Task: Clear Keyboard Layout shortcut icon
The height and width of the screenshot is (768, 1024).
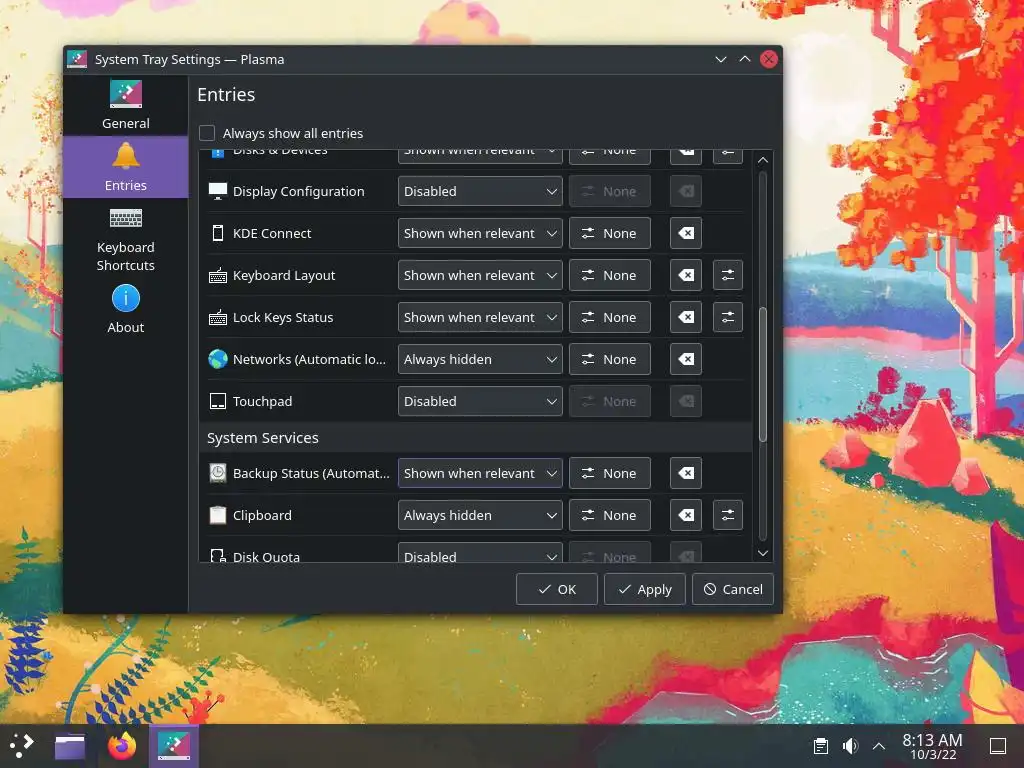Action: coord(686,276)
